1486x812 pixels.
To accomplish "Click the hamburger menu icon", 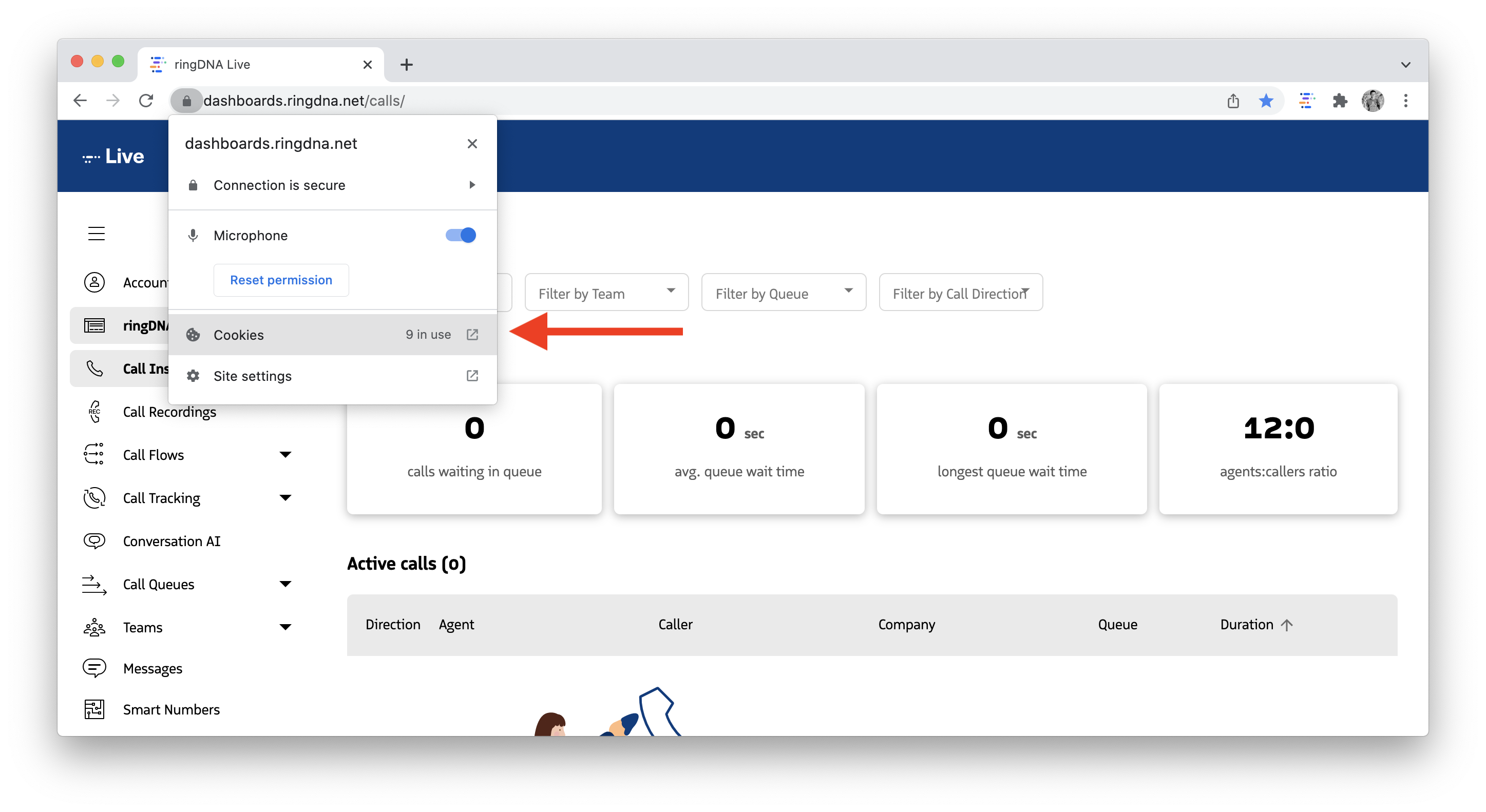I will point(97,234).
